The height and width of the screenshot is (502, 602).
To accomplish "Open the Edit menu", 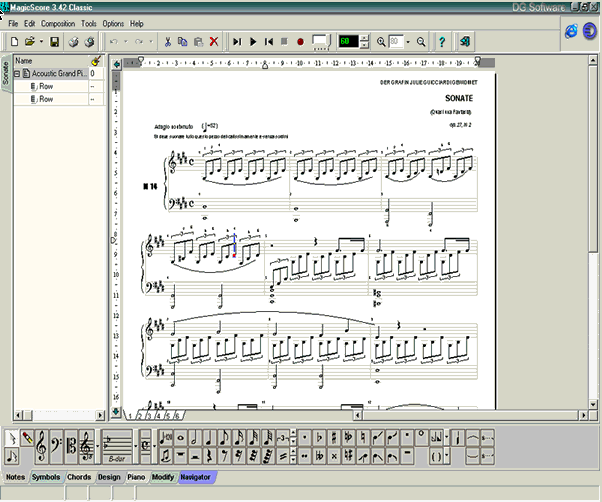I will 30,24.
